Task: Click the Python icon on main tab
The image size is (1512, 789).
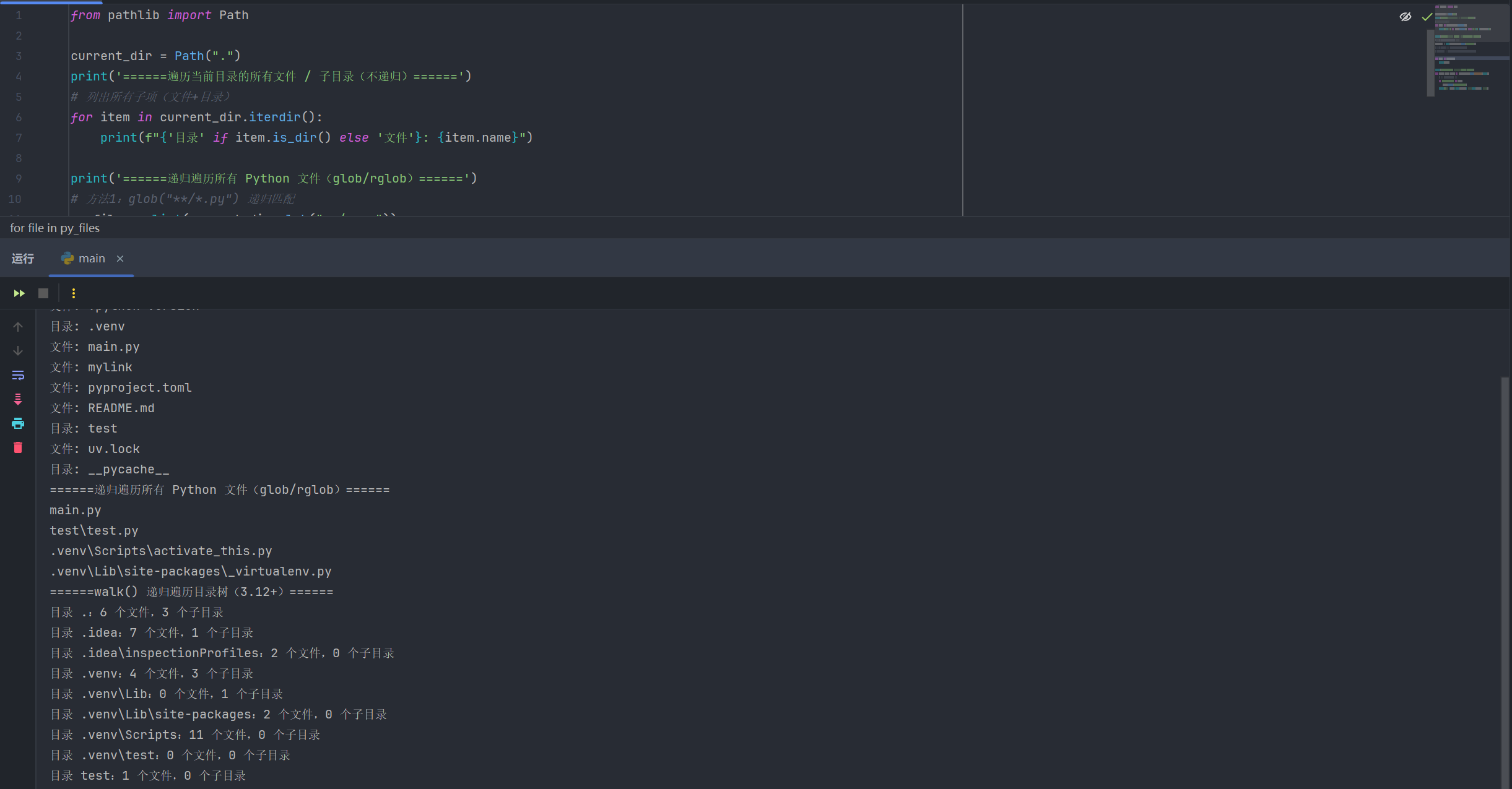Action: pos(67,259)
